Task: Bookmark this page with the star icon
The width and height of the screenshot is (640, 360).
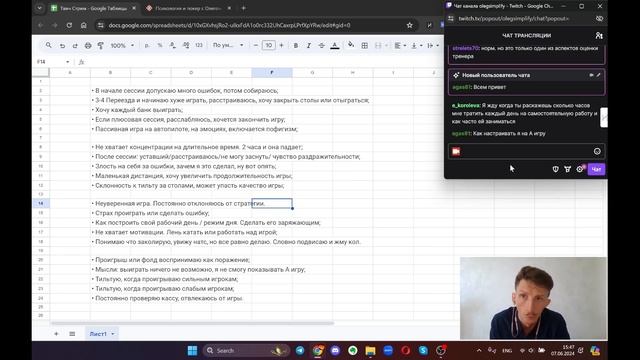Action: coord(409,25)
